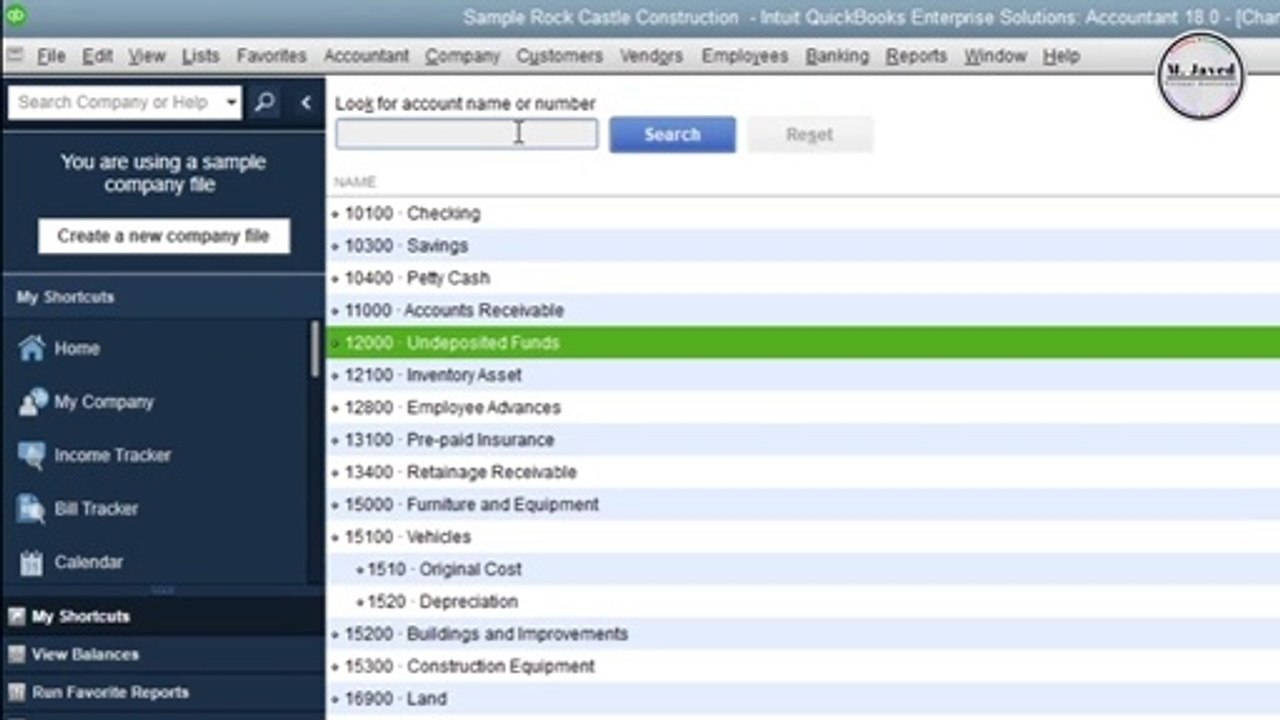Image resolution: width=1280 pixels, height=720 pixels.
Task: Open the Banking menu
Action: click(837, 56)
